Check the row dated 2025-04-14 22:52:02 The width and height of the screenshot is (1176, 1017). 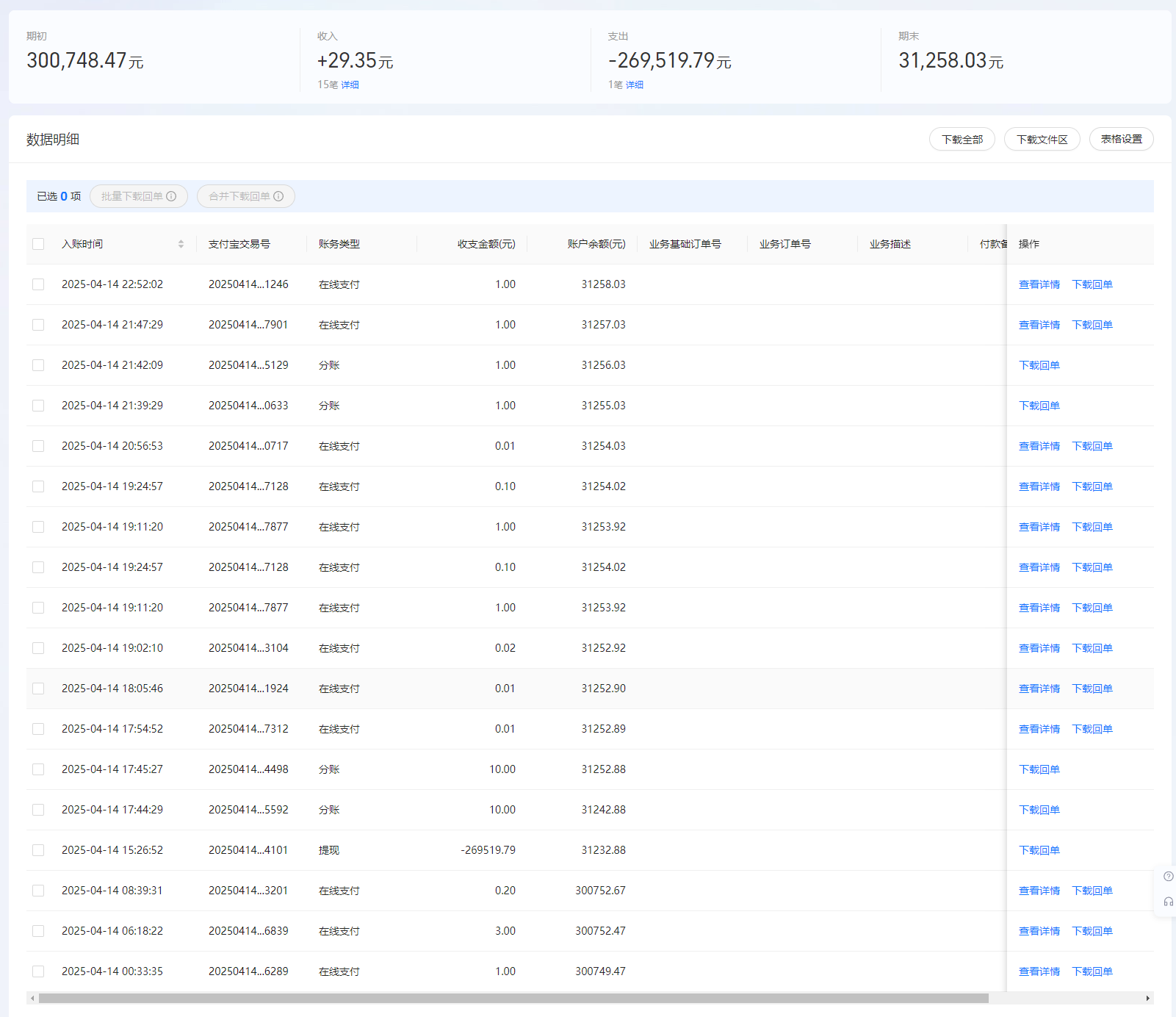coord(38,284)
